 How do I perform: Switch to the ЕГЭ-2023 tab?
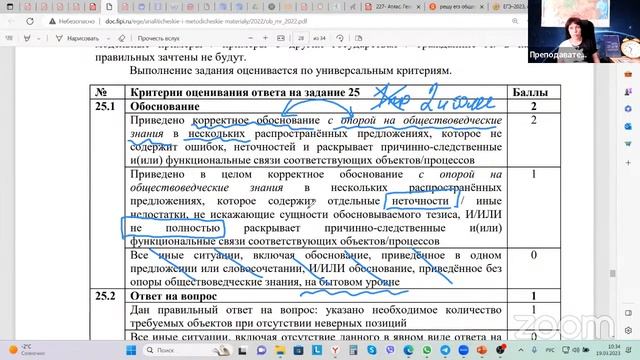(509, 7)
